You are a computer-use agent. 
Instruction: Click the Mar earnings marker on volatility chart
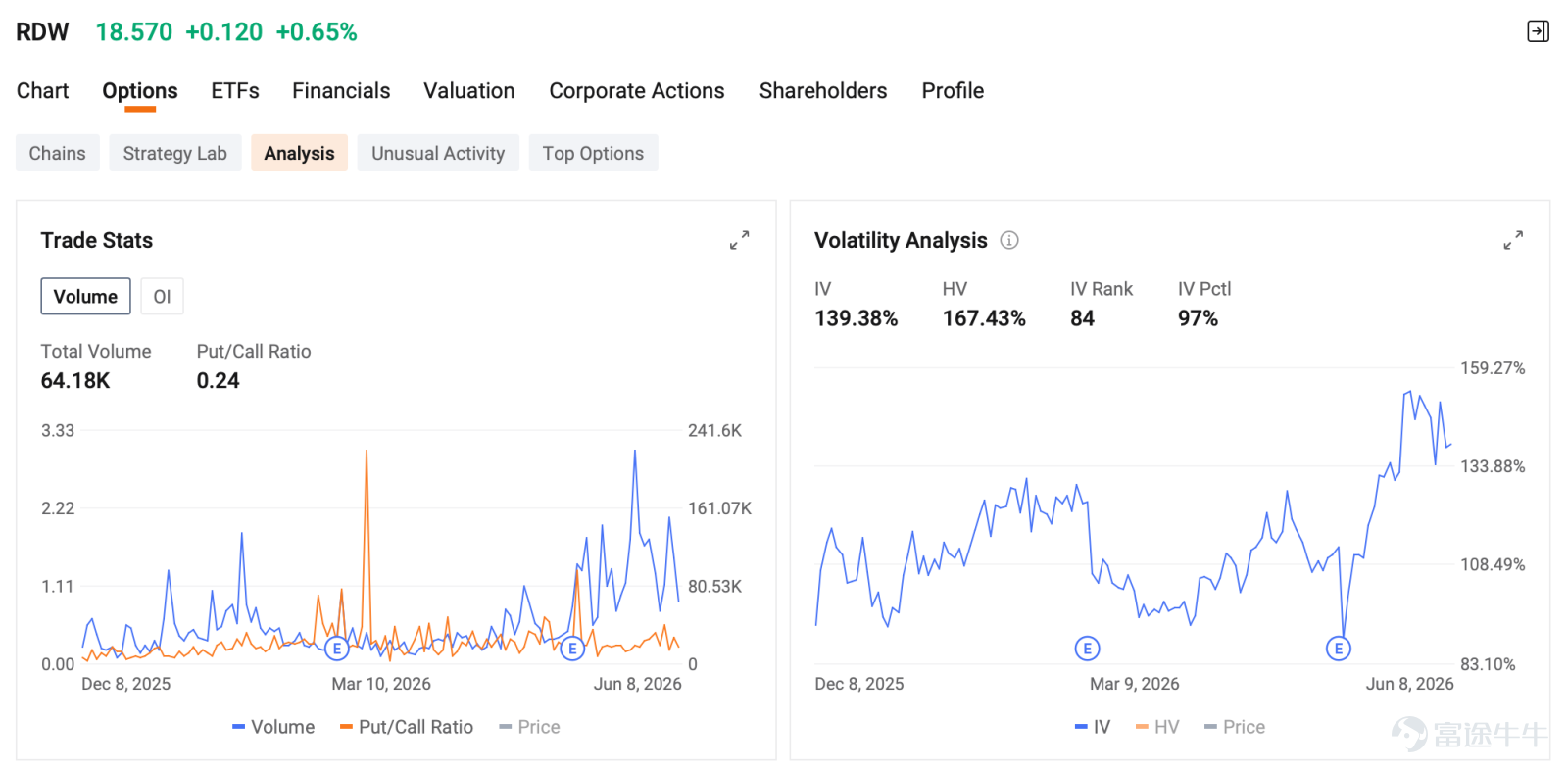(1087, 648)
